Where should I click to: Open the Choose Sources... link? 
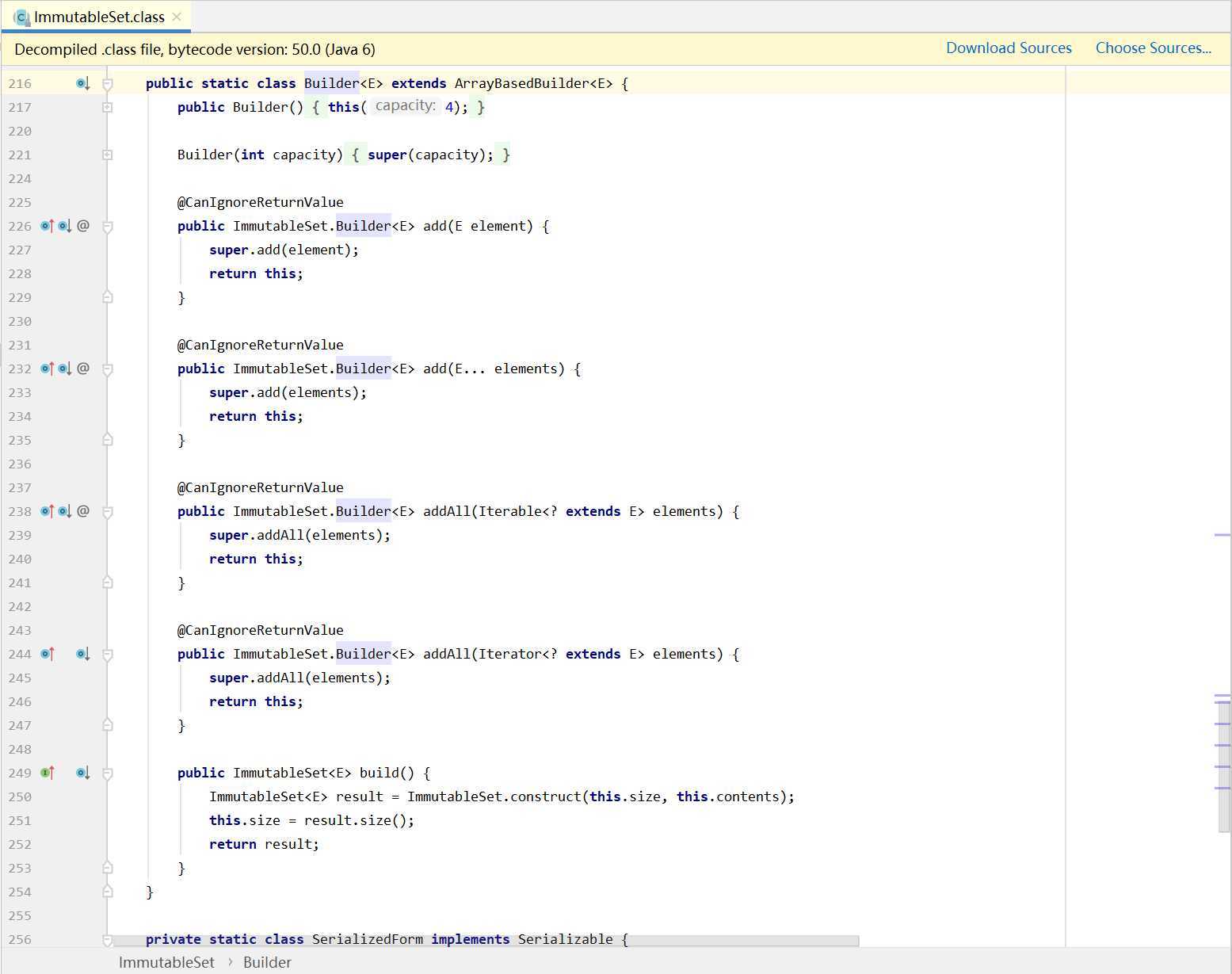[1154, 48]
